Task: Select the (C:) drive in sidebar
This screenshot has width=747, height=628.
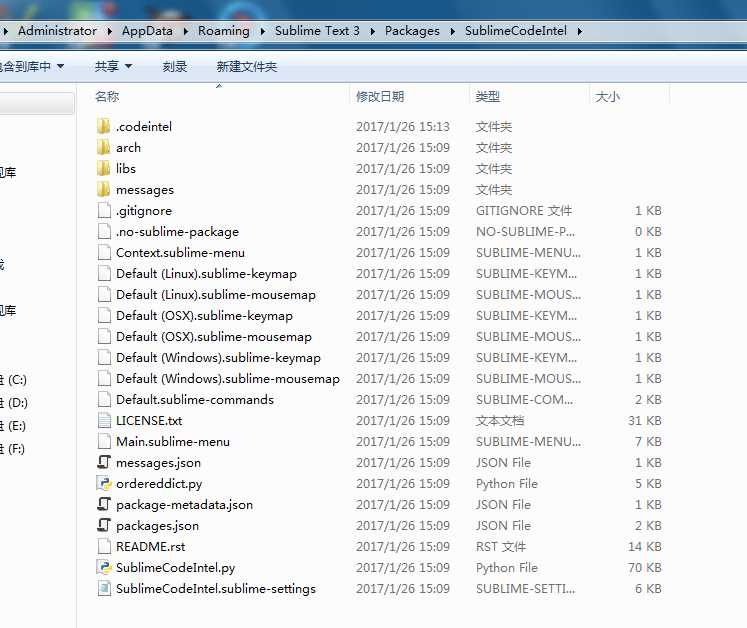Action: [13, 380]
